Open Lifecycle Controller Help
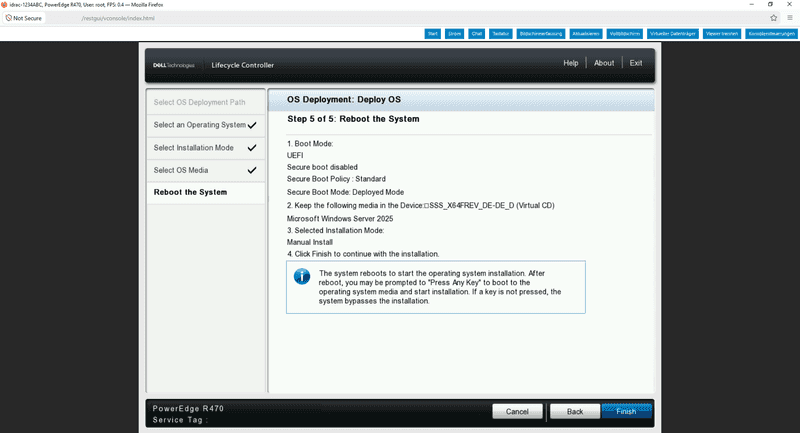Screen dimensions: 800x433 click(x=570, y=63)
